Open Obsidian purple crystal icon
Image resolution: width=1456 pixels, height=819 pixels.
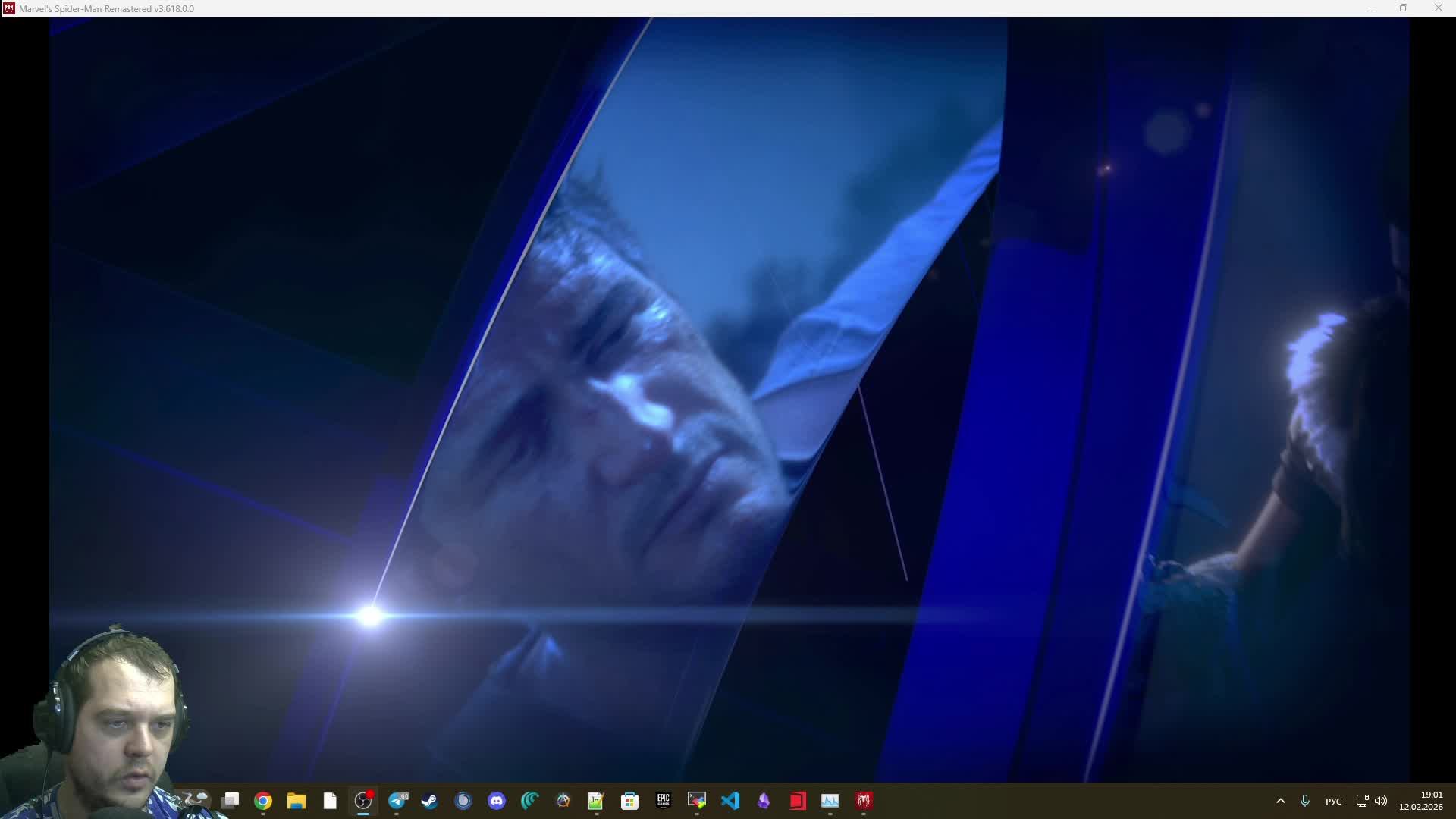(764, 801)
